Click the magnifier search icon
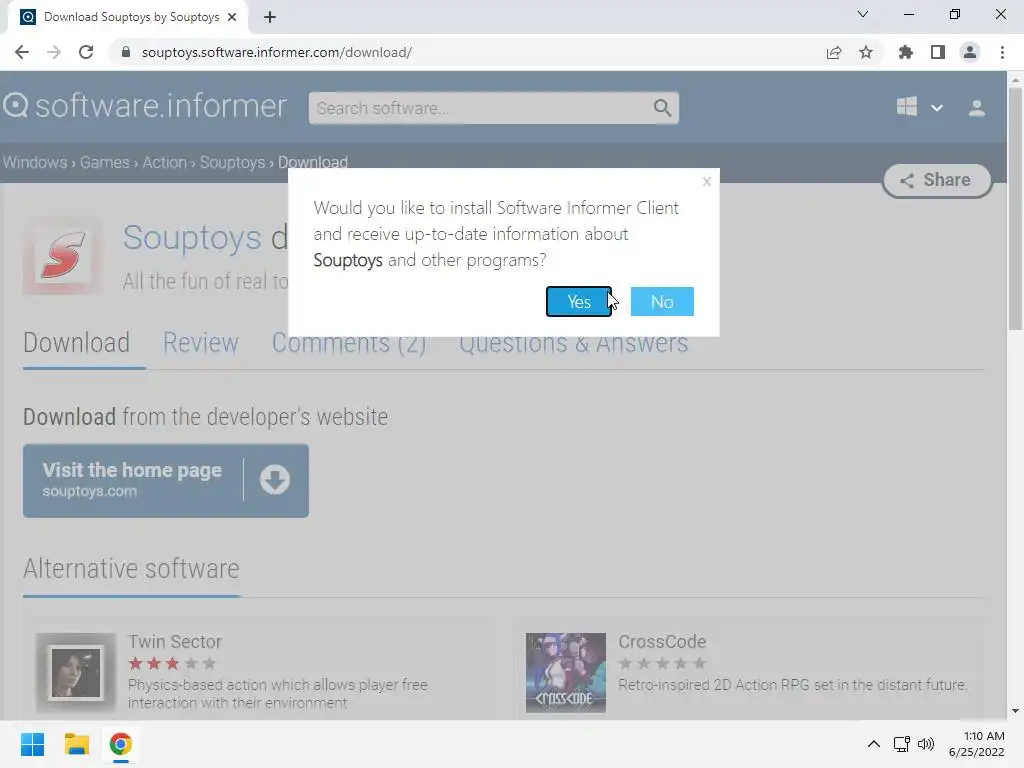The image size is (1024, 768). pos(662,108)
